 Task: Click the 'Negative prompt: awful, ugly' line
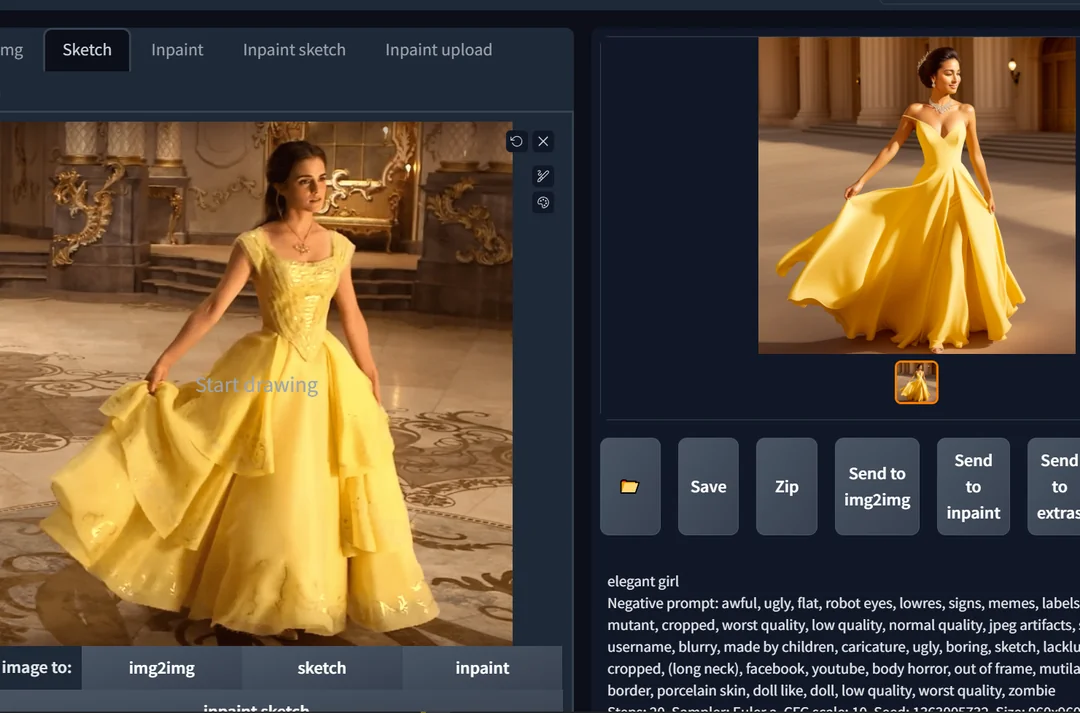(x=843, y=603)
